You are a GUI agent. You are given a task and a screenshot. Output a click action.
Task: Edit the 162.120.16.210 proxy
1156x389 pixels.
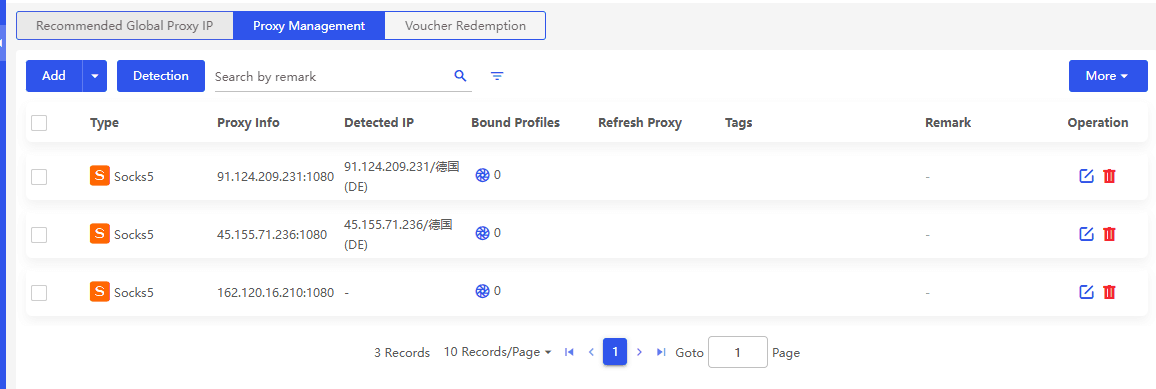click(1086, 292)
